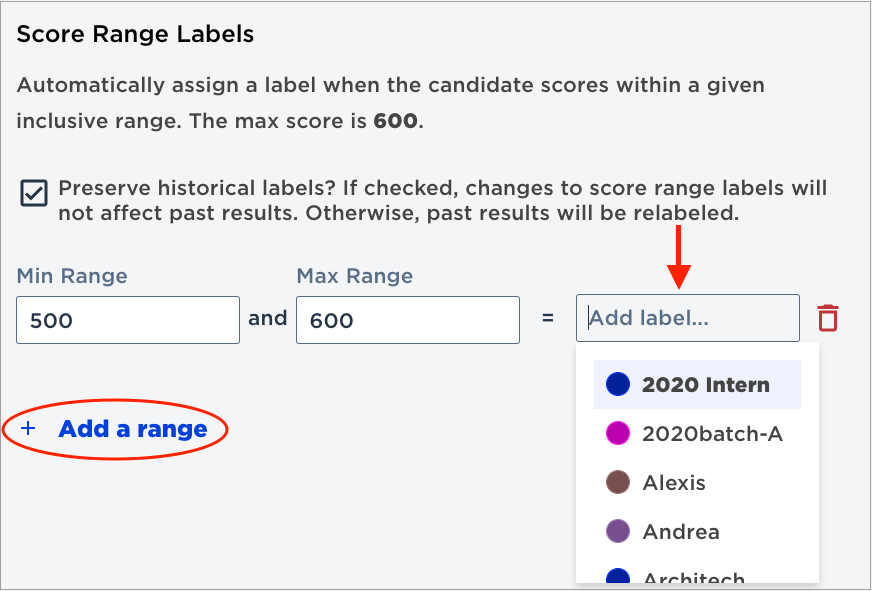The width and height of the screenshot is (872, 591).
Task: Click the magenta 2020batch-A color dot
Action: 618,433
